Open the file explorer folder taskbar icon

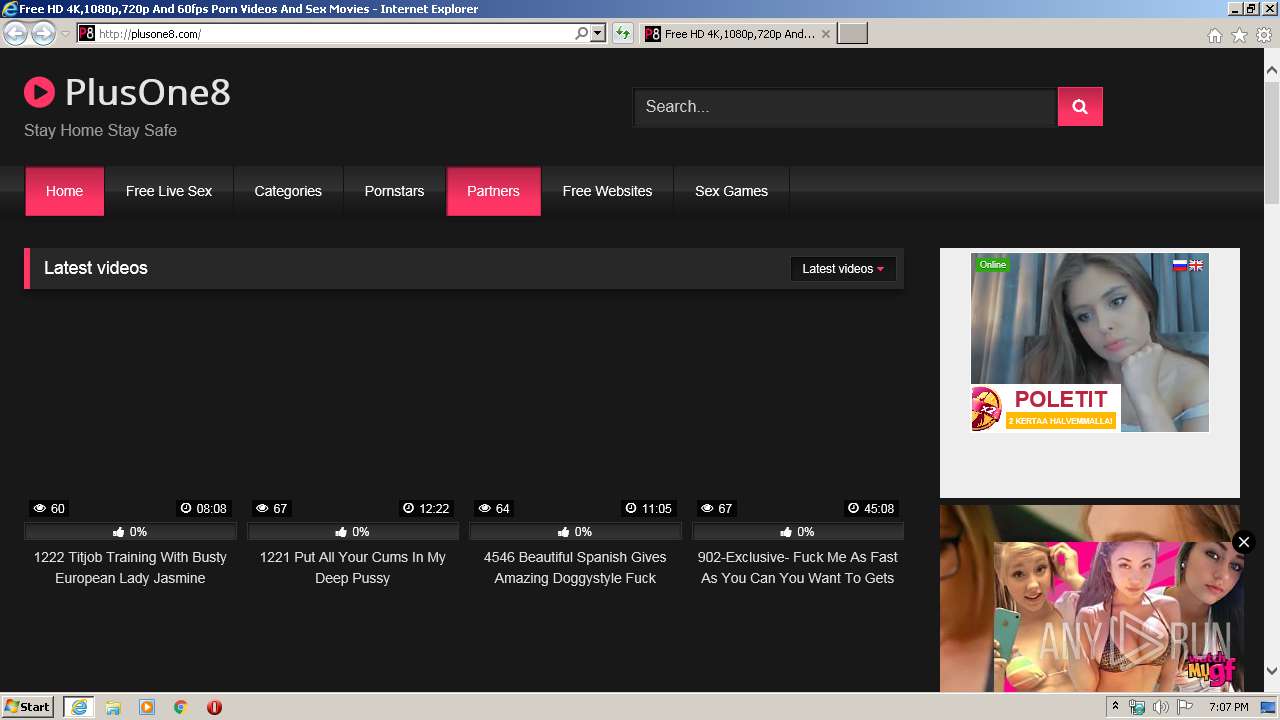113,707
